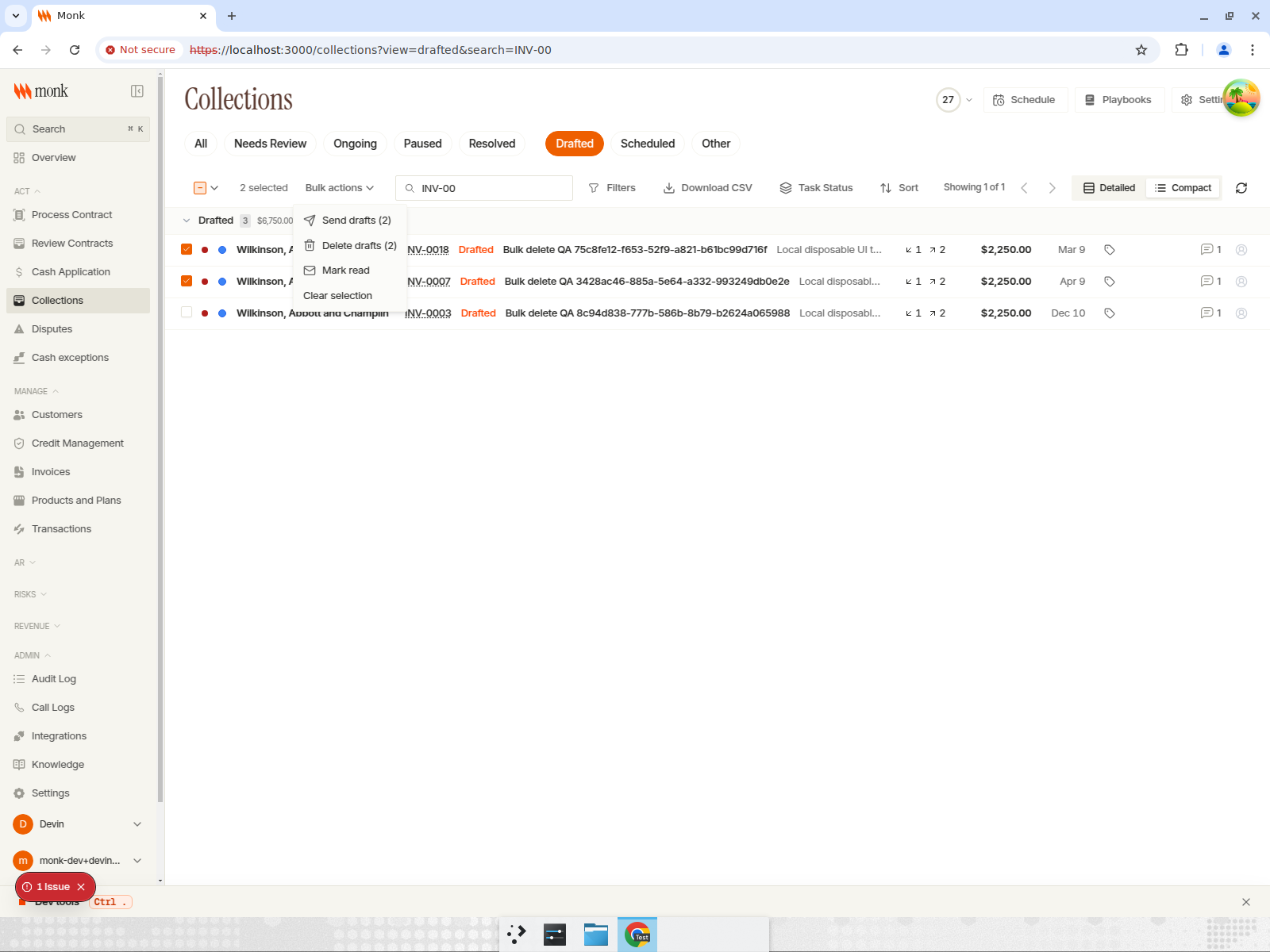Viewport: 1270px width, 952px height.
Task: Click the refresh icon beside Compact view
Action: (x=1241, y=188)
